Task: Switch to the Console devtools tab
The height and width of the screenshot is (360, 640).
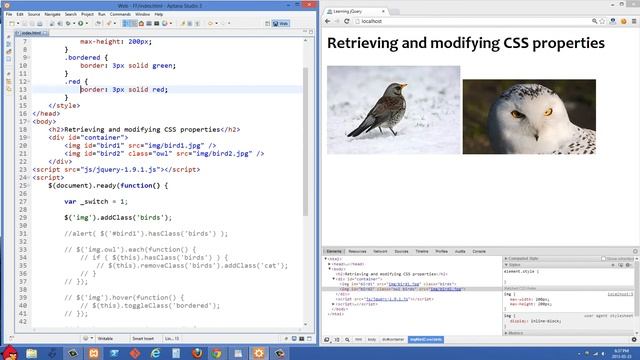Action: [x=479, y=251]
